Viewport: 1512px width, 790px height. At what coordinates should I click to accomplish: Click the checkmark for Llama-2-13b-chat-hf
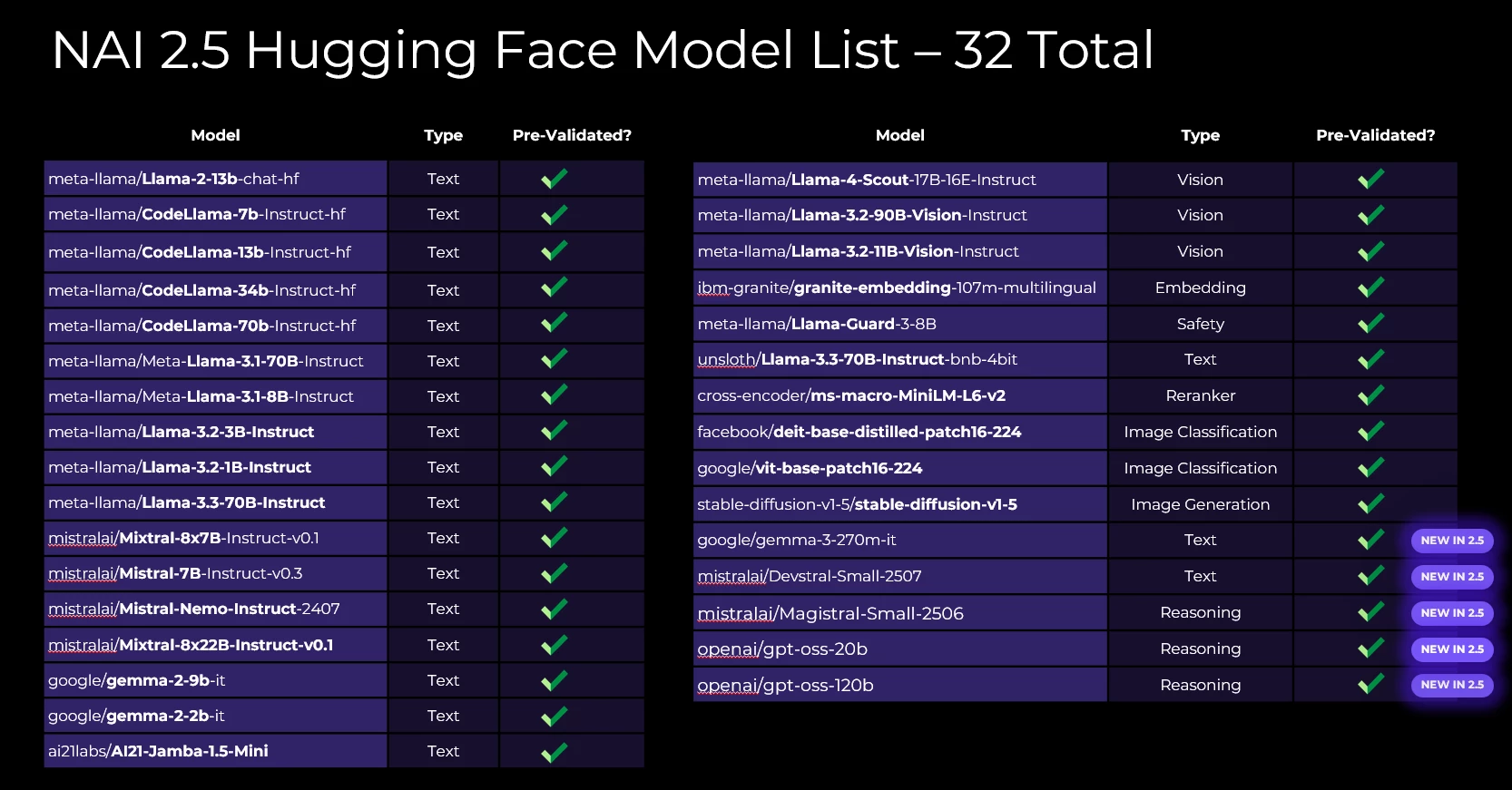555,179
